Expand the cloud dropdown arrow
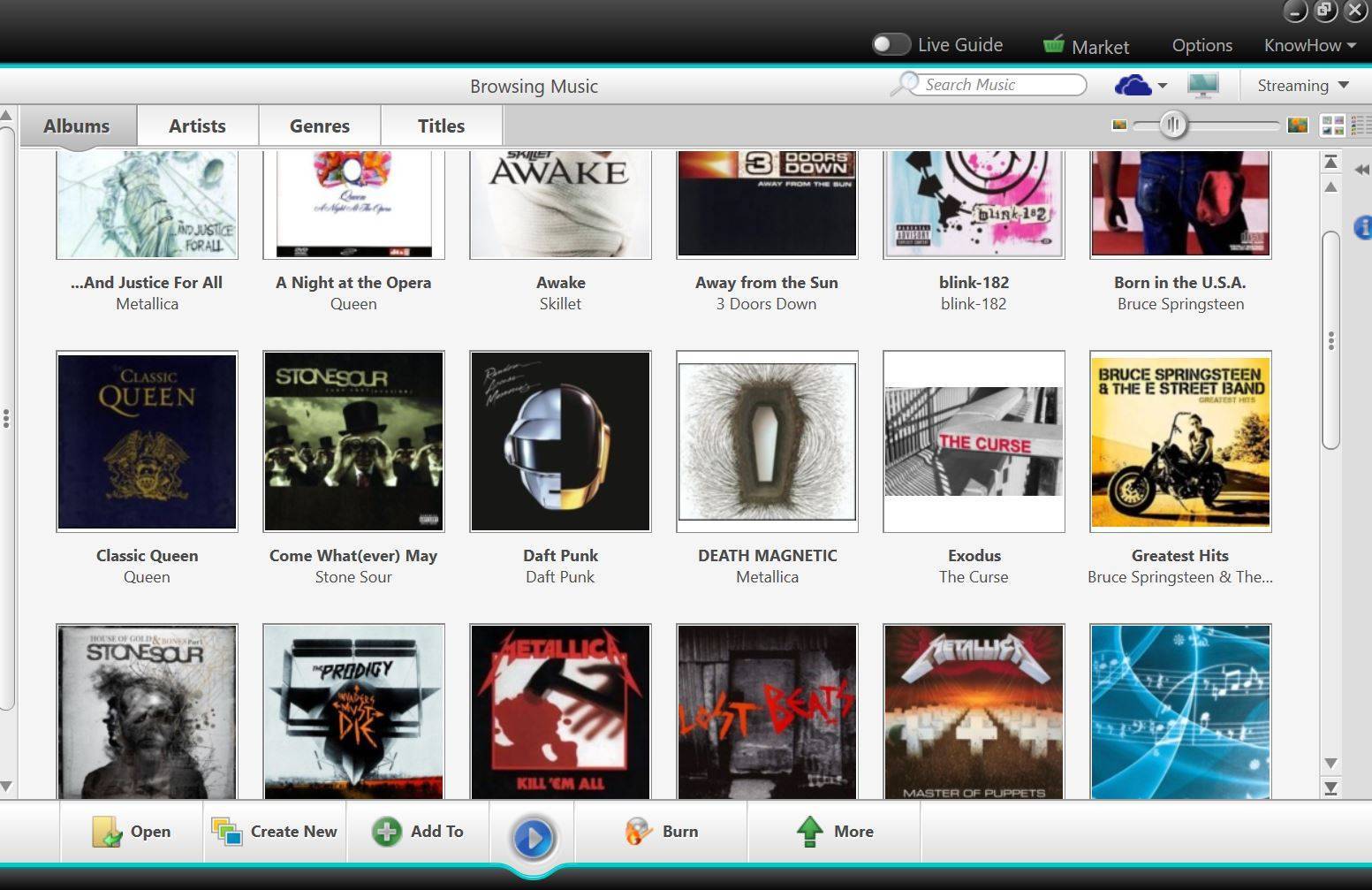 (1163, 86)
